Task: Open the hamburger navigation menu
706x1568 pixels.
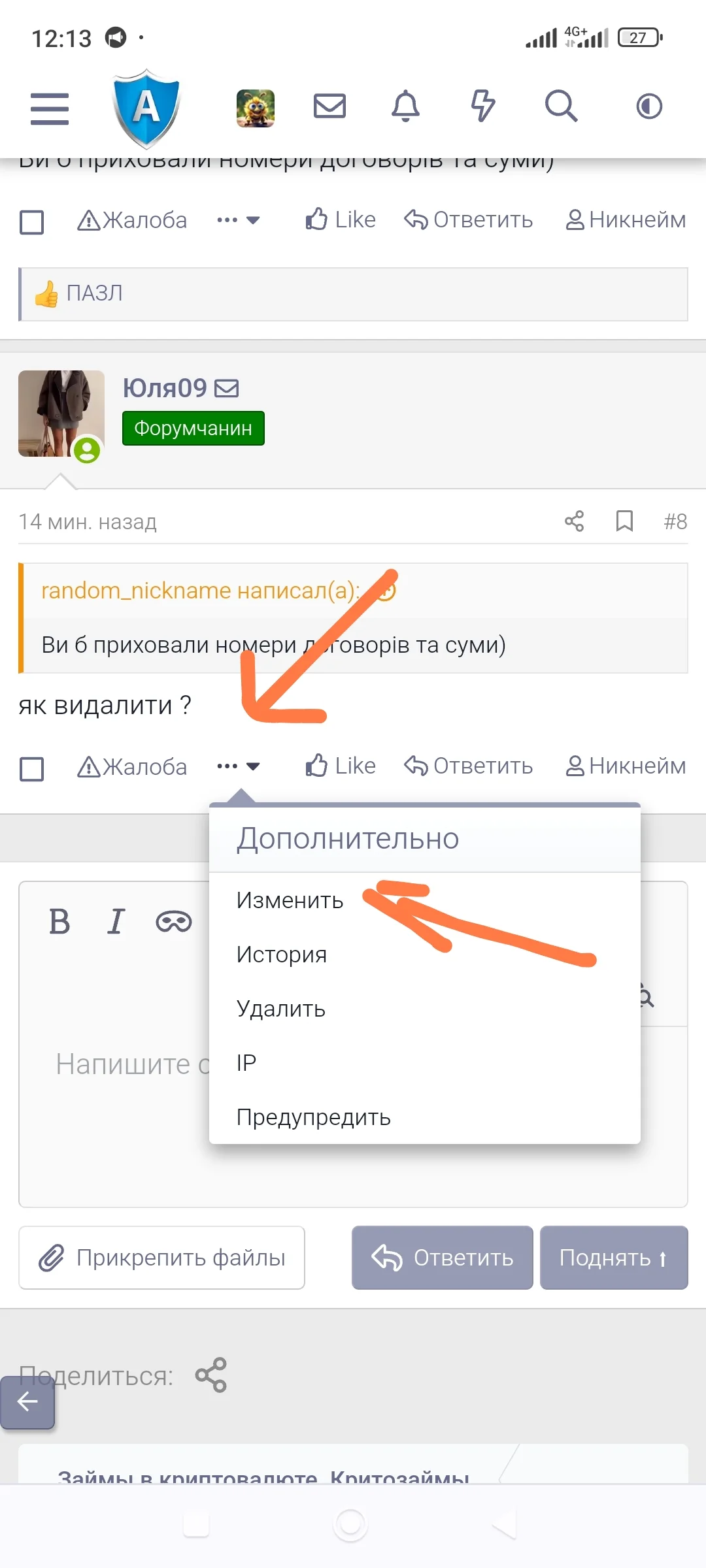Action: [x=50, y=108]
